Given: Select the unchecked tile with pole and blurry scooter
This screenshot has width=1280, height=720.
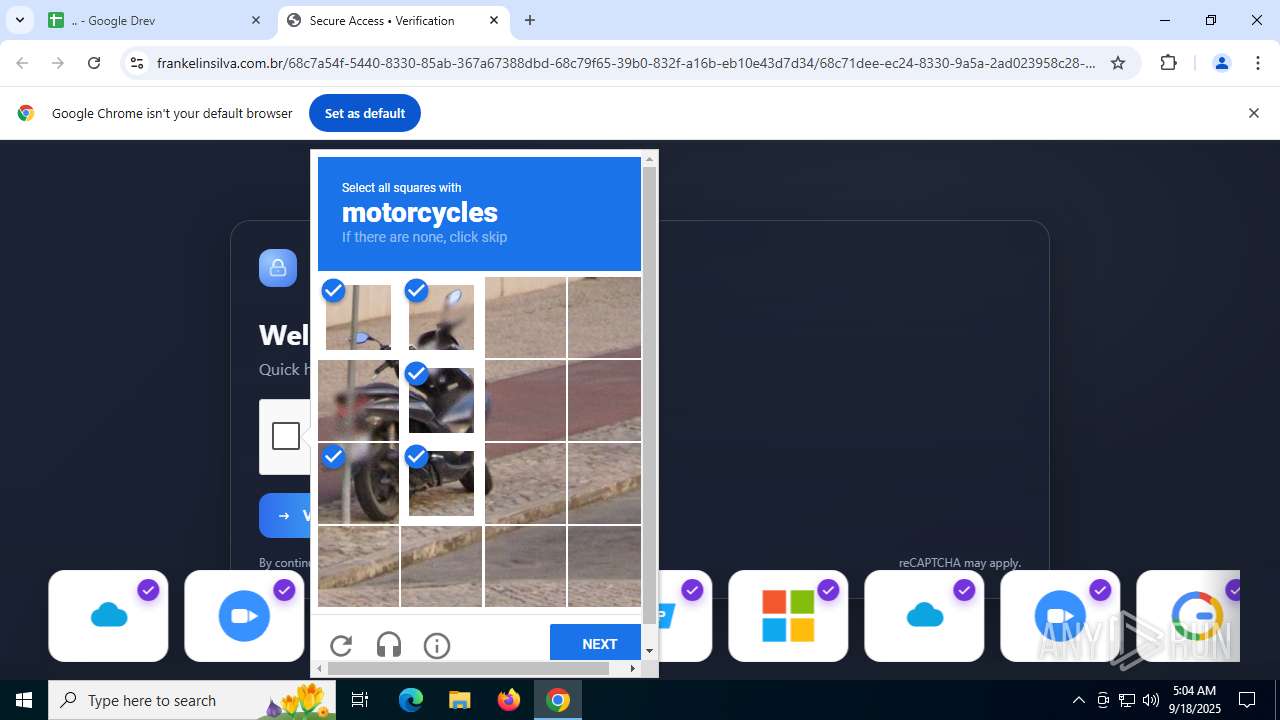Looking at the screenshot, I should [358, 400].
